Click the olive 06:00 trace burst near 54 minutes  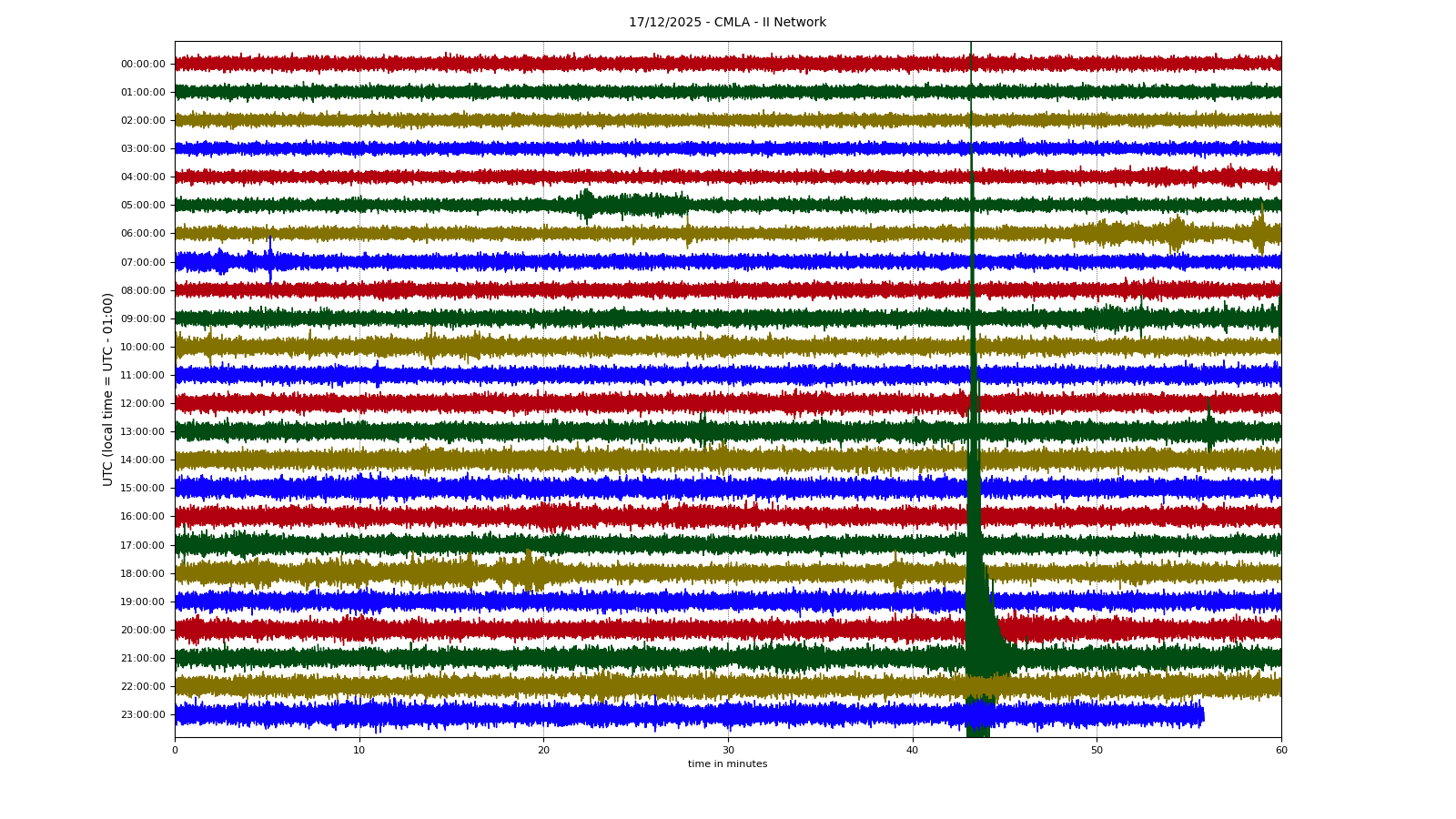click(1176, 234)
